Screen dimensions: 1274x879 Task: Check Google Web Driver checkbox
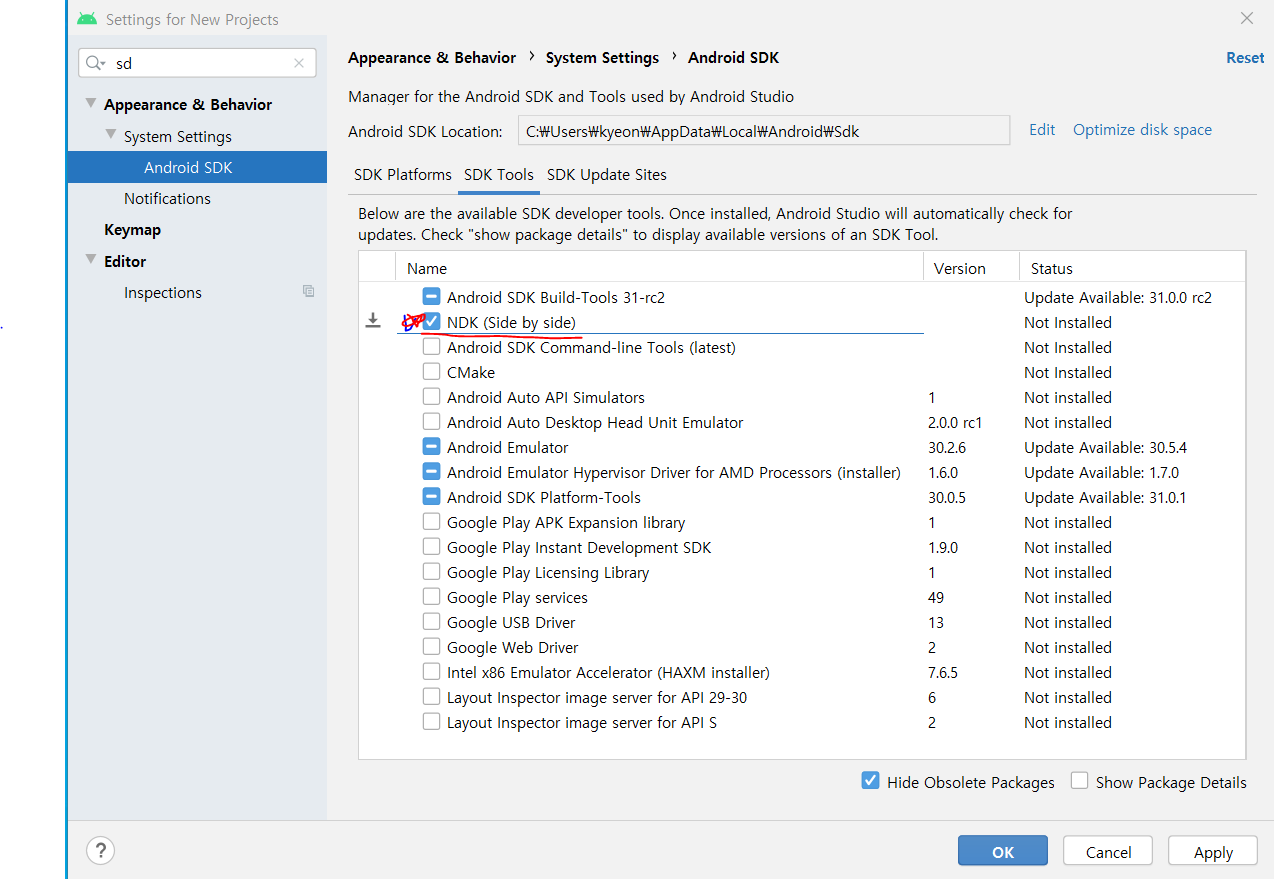click(431, 647)
